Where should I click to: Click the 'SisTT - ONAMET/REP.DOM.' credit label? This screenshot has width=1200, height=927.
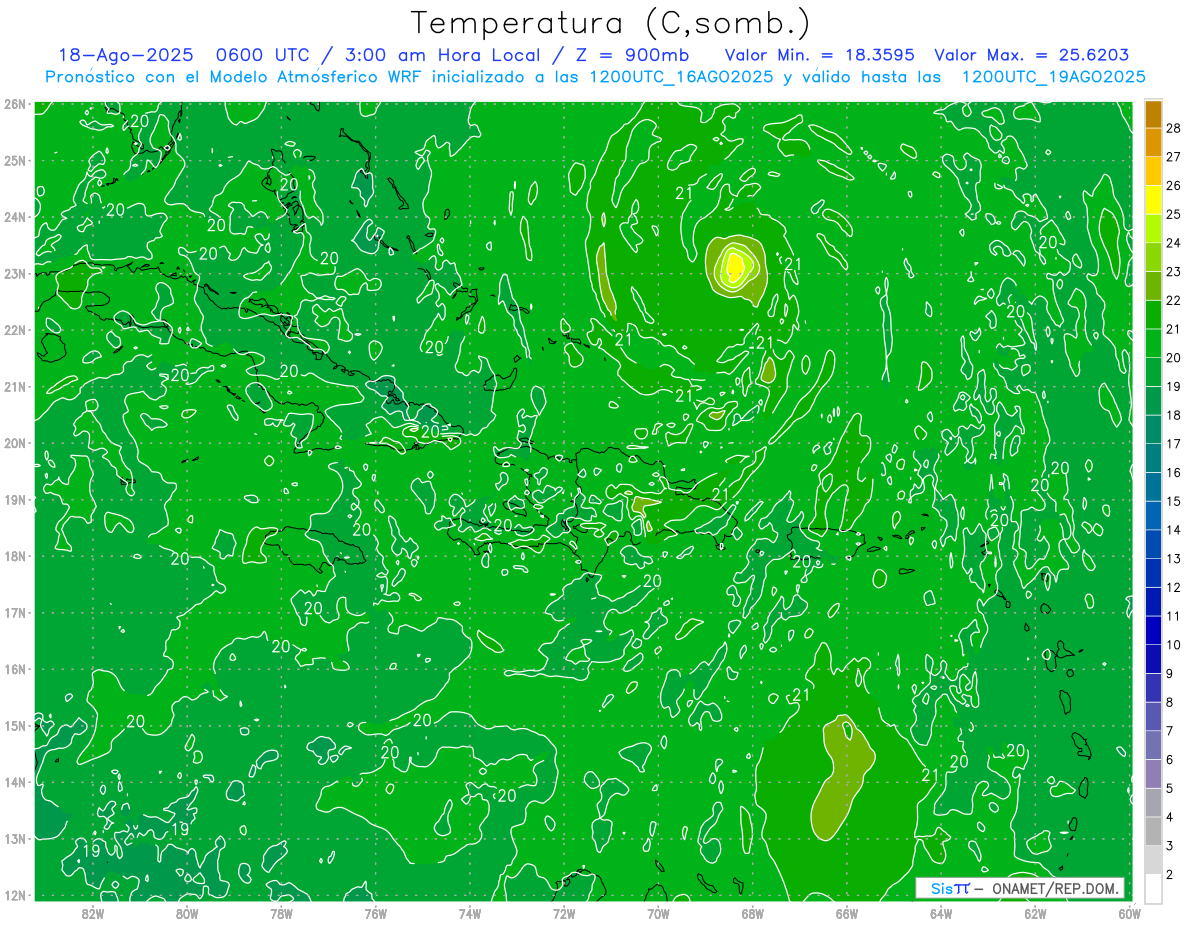tap(1021, 888)
